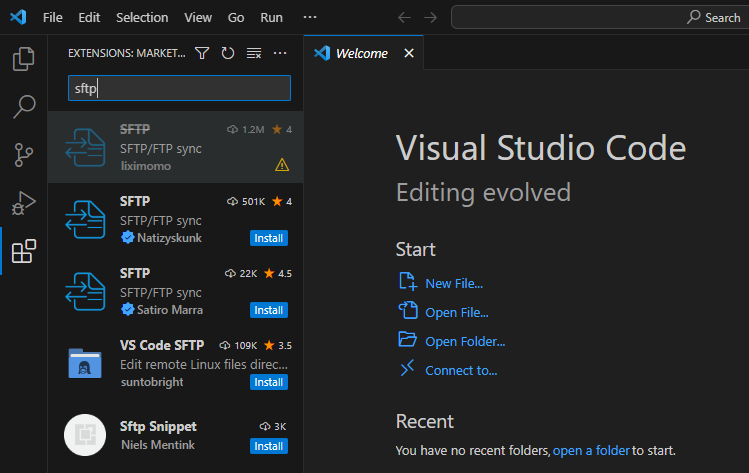
Task: Click the filter extensions funnel icon
Action: (x=202, y=53)
